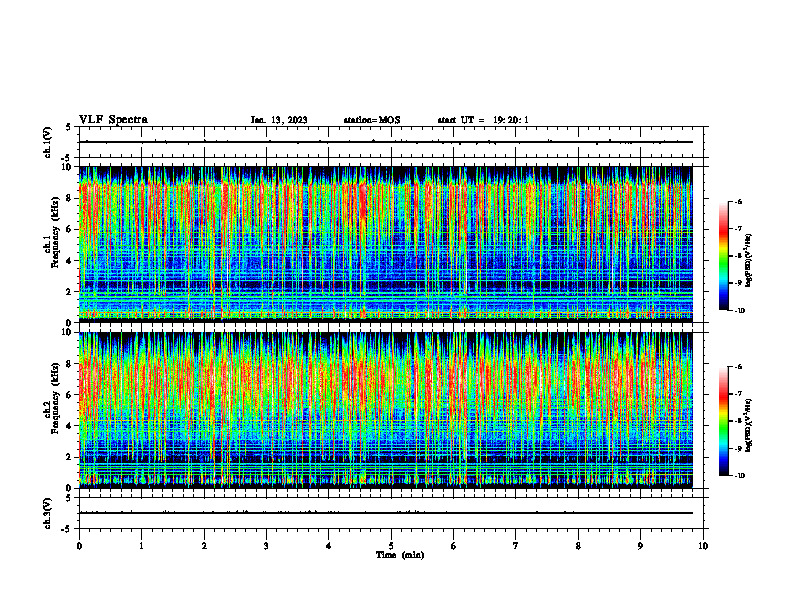Click time axis tick label "7"
This screenshot has width=792, height=612.
[x=516, y=546]
